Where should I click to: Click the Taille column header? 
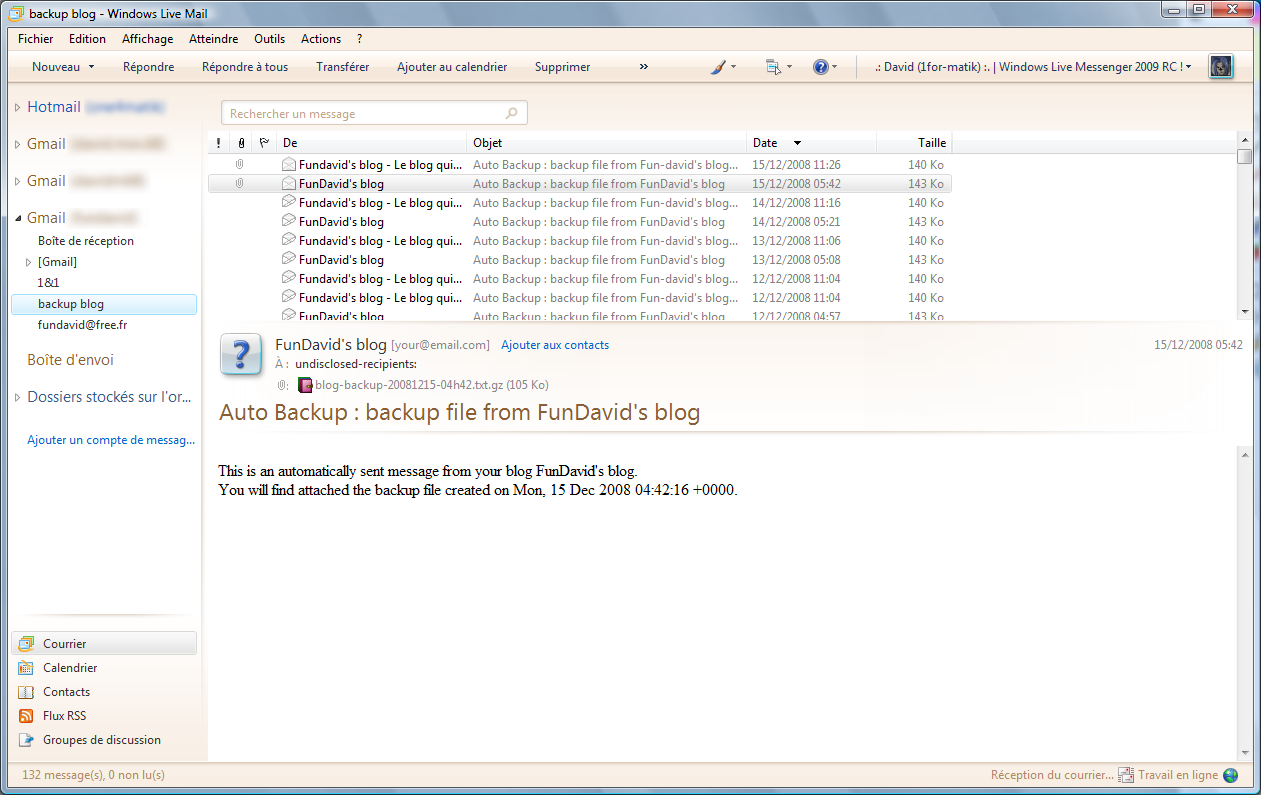pyautogui.click(x=914, y=143)
